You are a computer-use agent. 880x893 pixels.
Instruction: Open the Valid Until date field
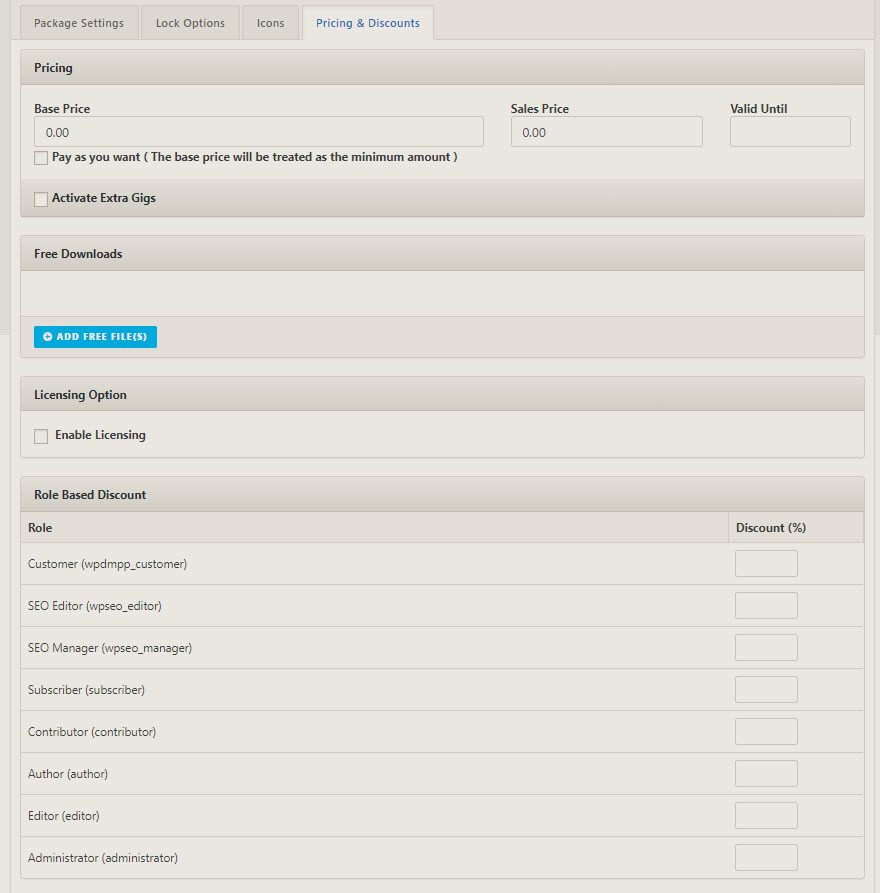coord(790,131)
